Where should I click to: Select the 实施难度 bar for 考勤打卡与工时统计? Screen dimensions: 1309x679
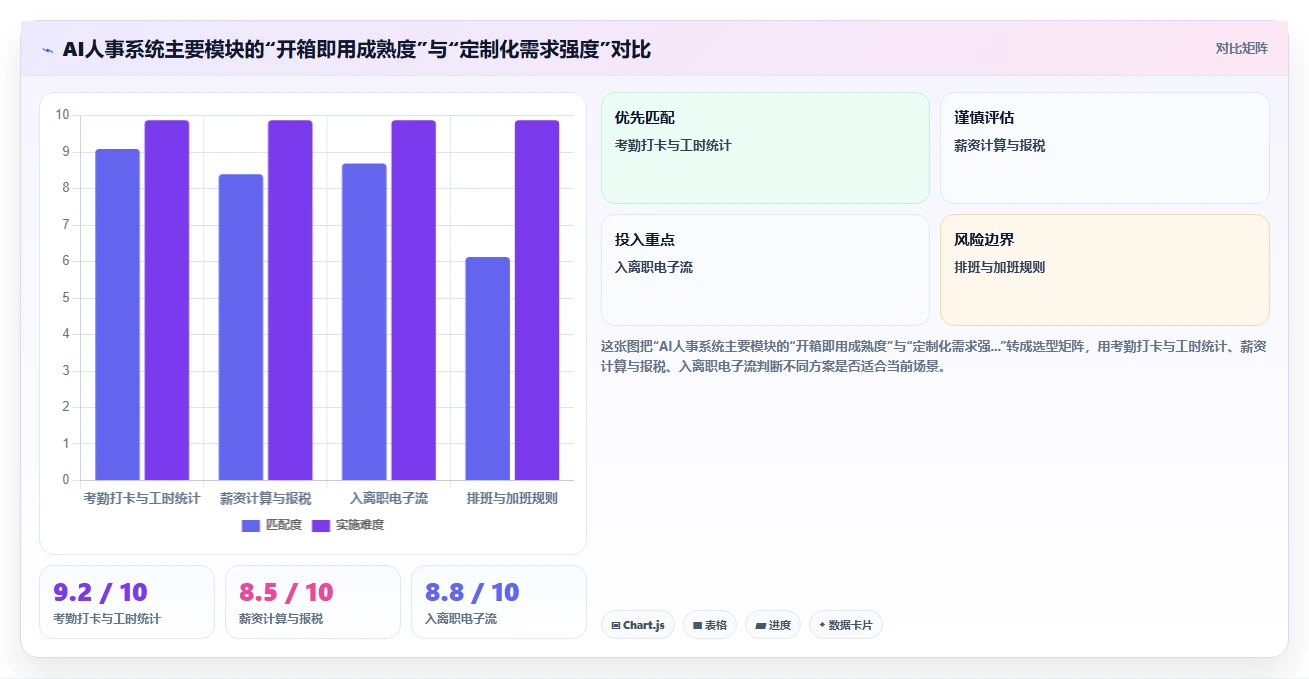pos(167,300)
